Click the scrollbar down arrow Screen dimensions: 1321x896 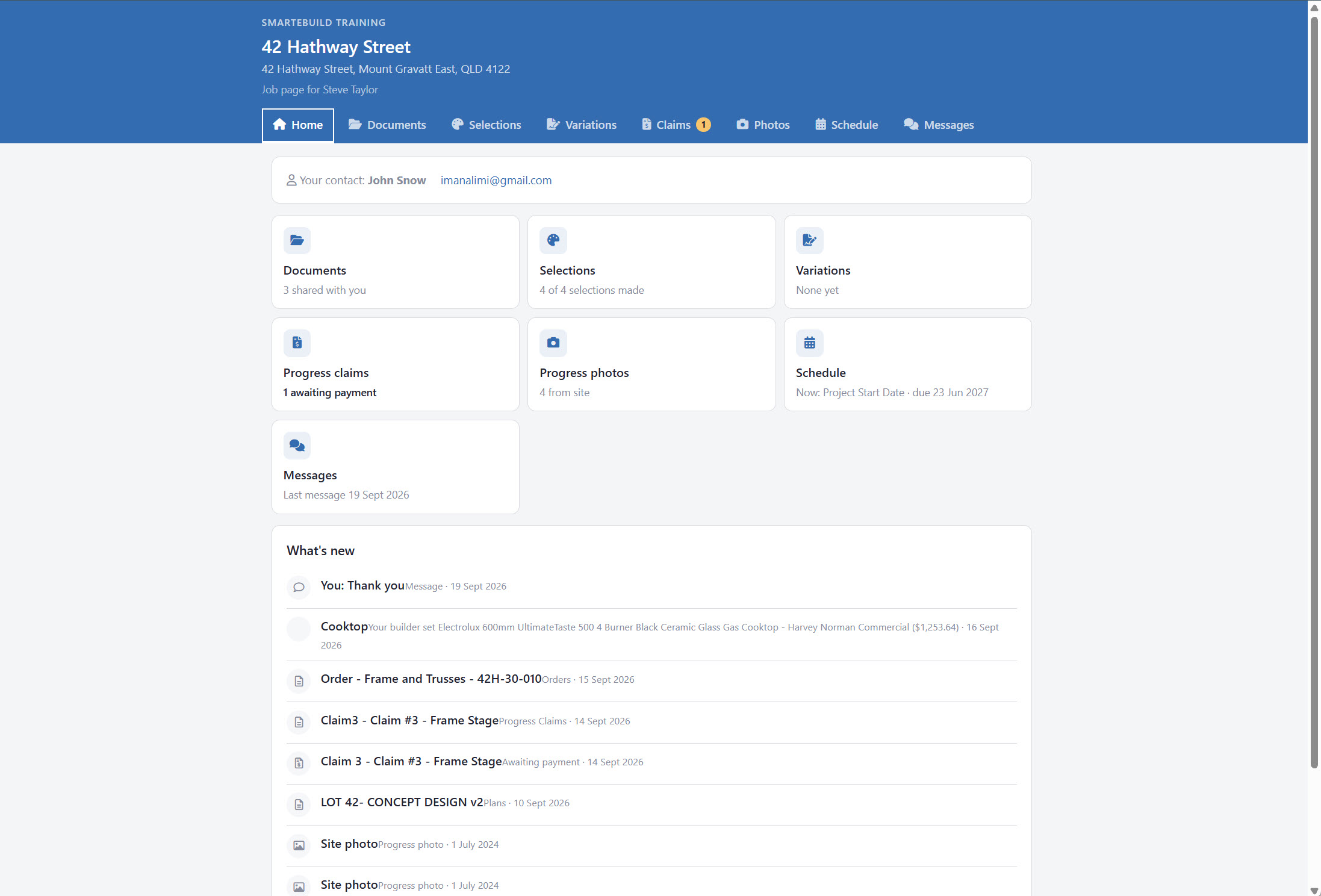coord(1314,891)
